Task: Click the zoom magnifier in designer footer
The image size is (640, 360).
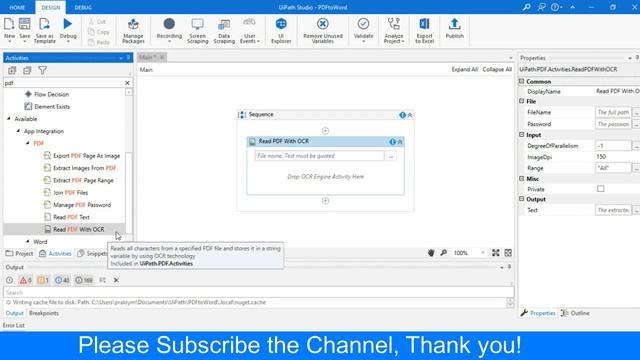Action: pos(444,253)
